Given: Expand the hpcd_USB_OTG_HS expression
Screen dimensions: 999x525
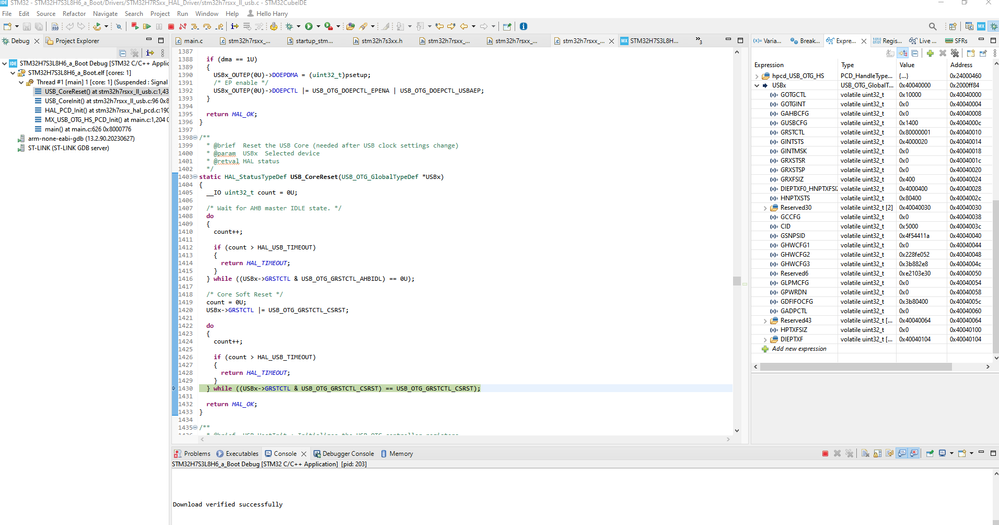Looking at the screenshot, I should [758, 76].
